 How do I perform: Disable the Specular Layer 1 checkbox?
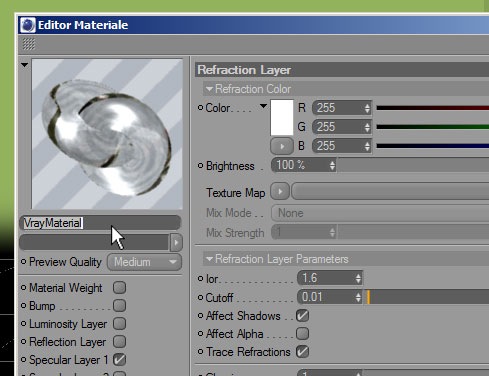(x=119, y=360)
